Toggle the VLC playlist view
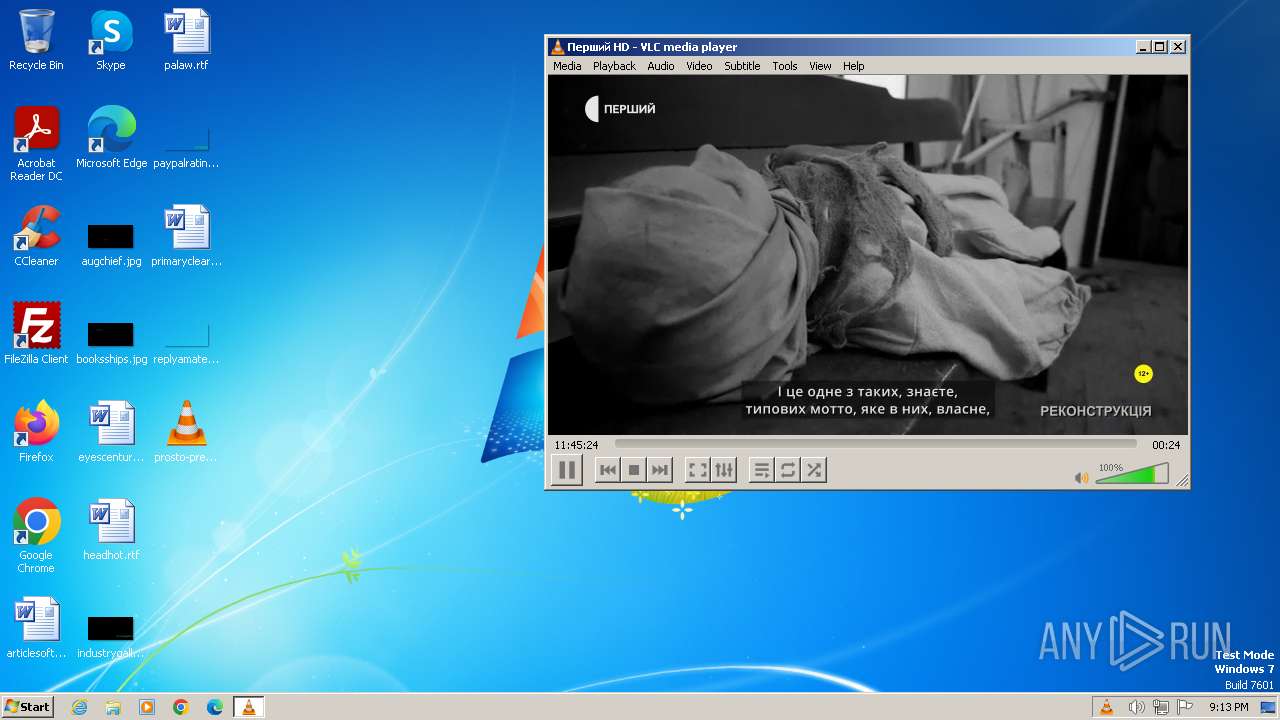Image resolution: width=1280 pixels, height=720 pixels. [762, 470]
